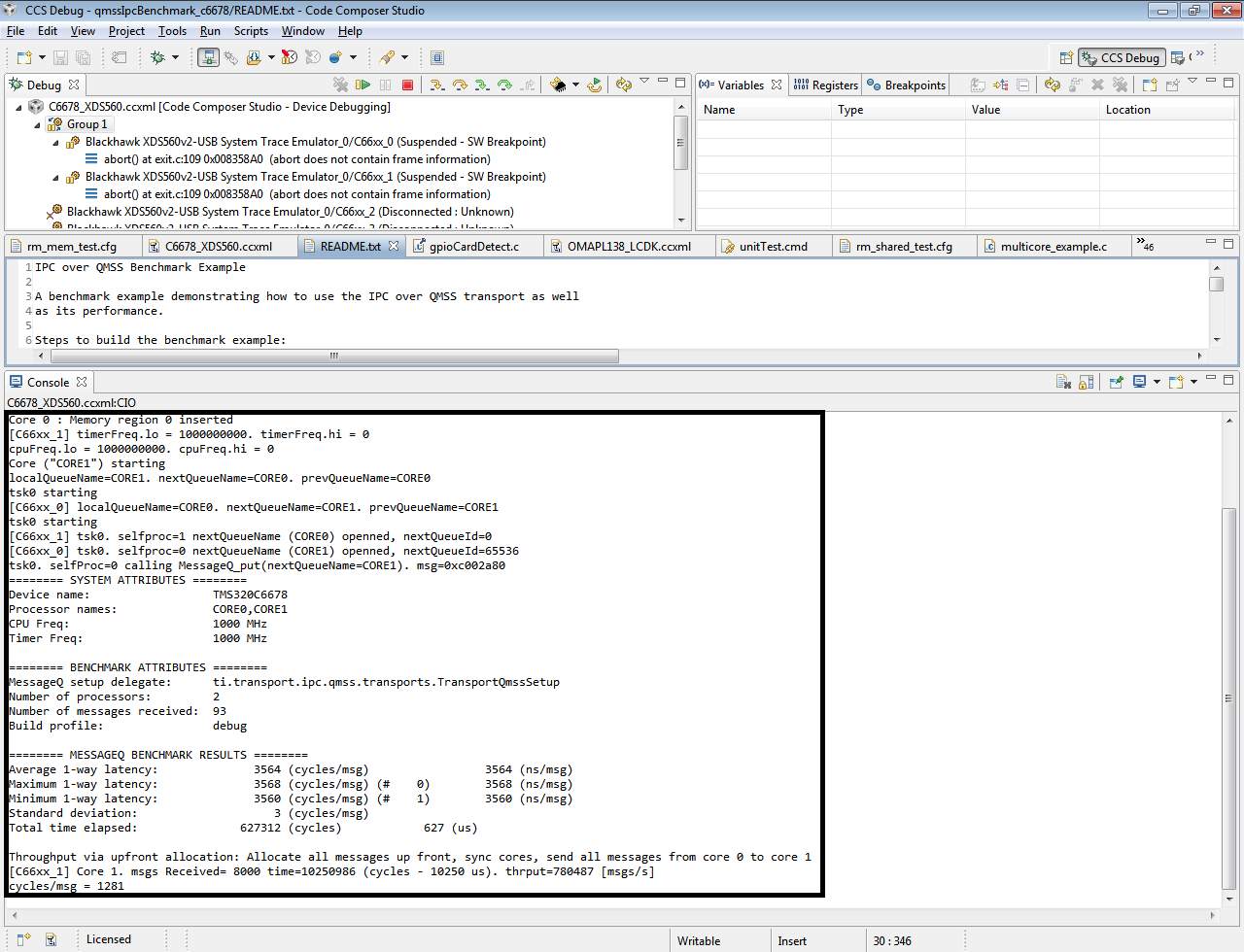1244x952 pixels.
Task: Open the Debug view menu triangle
Action: click(644, 82)
